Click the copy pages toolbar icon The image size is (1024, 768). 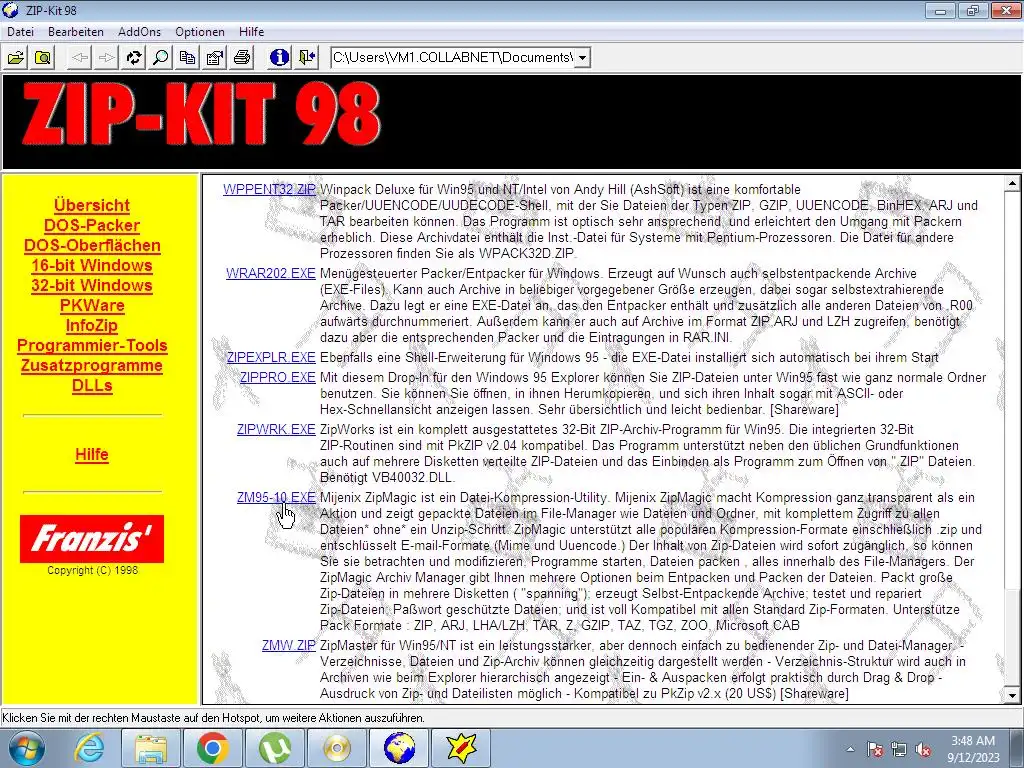click(x=187, y=57)
